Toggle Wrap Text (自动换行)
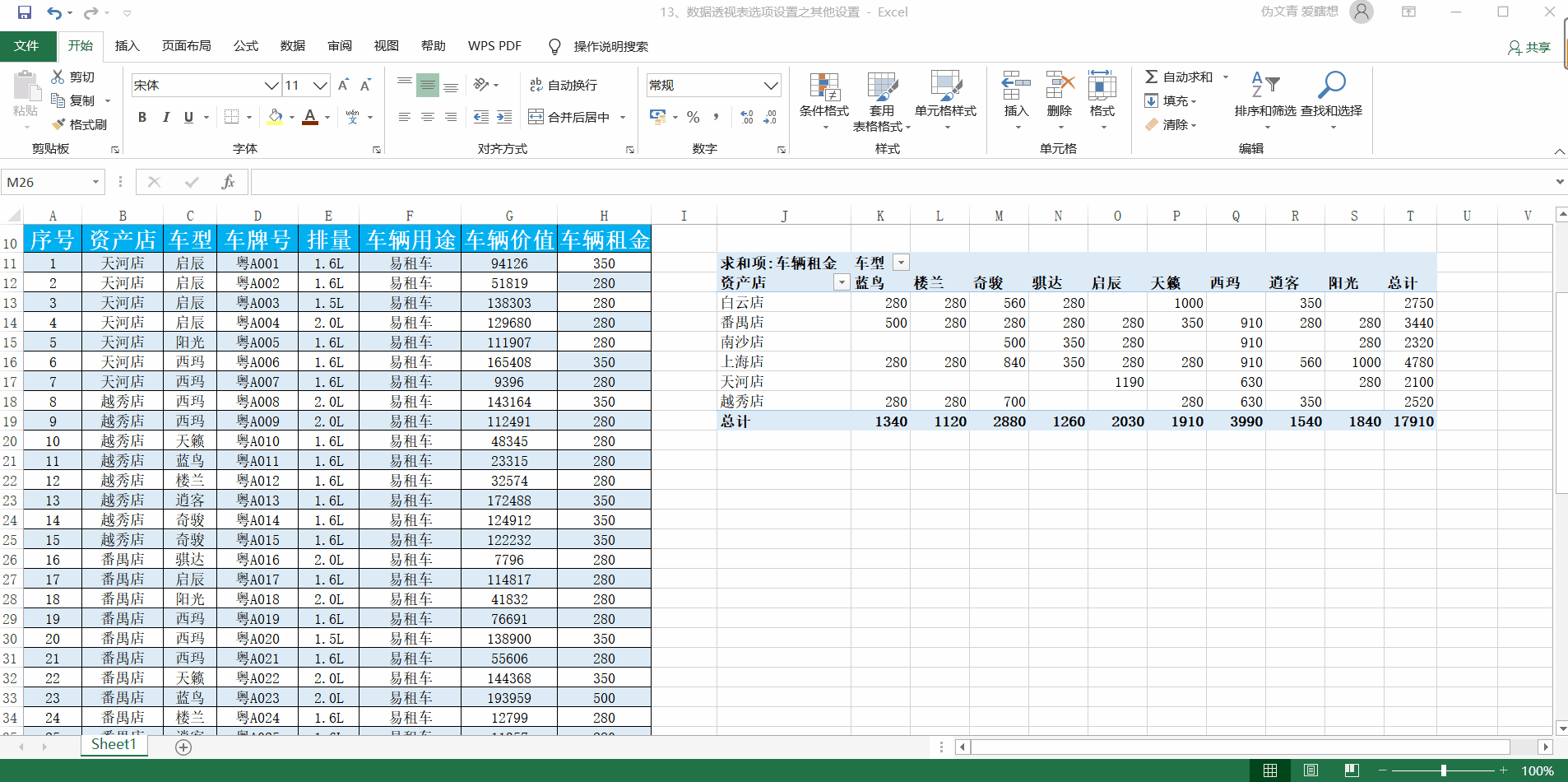The width and height of the screenshot is (1568, 782). (x=564, y=85)
